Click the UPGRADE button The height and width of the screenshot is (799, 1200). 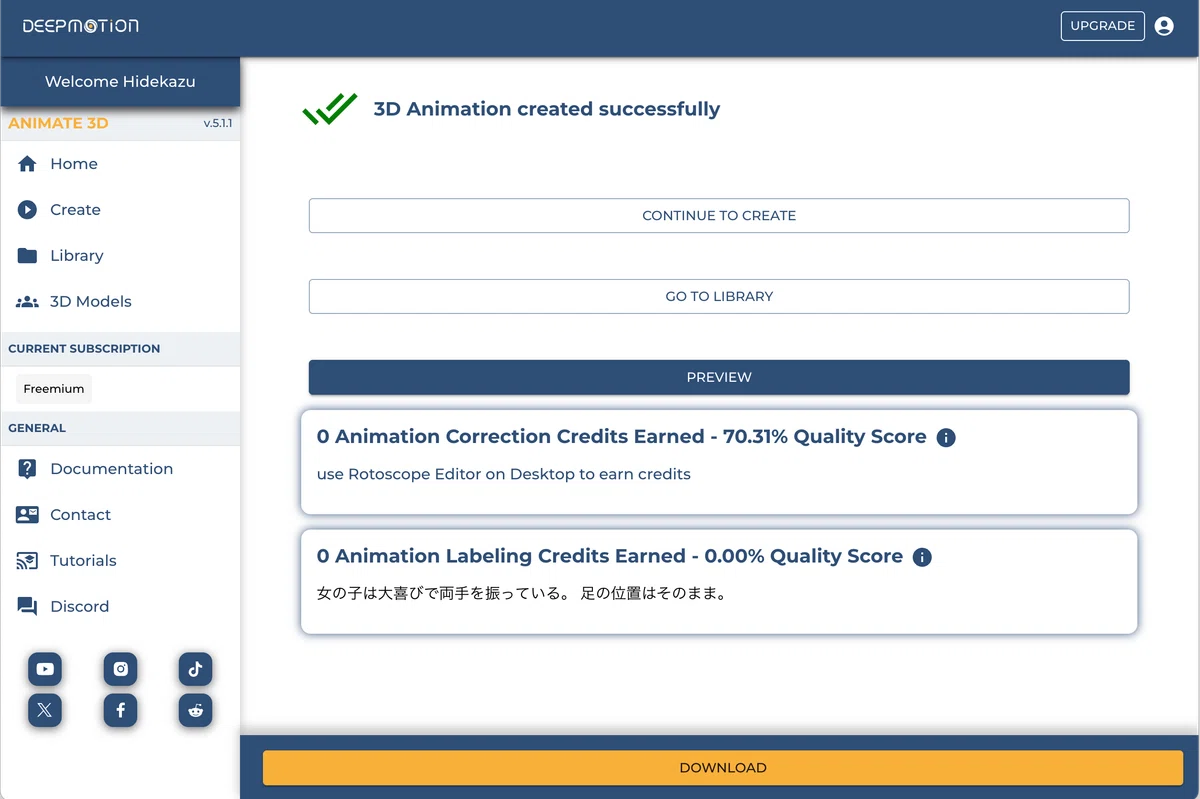1103,26
